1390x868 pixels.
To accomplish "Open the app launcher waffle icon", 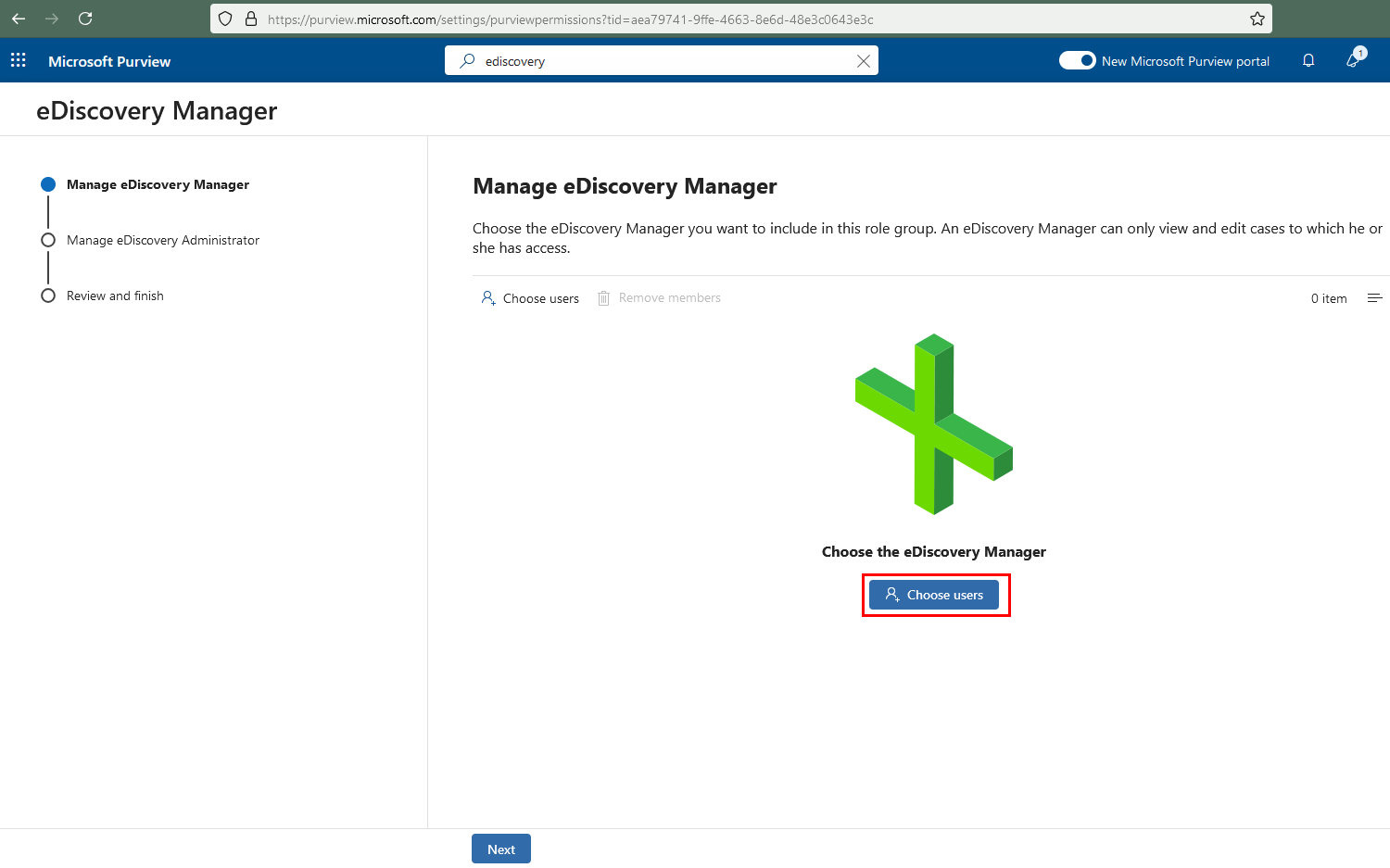I will (x=18, y=61).
